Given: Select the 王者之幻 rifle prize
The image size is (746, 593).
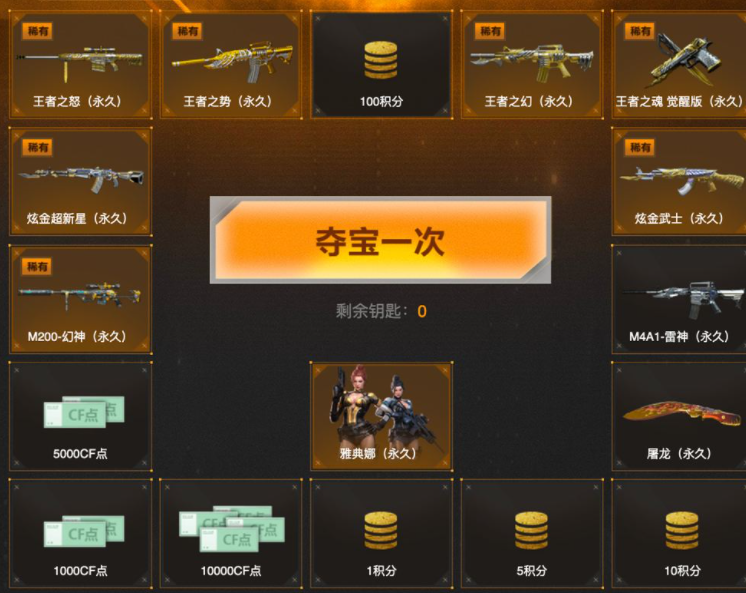Looking at the screenshot, I should (531, 65).
